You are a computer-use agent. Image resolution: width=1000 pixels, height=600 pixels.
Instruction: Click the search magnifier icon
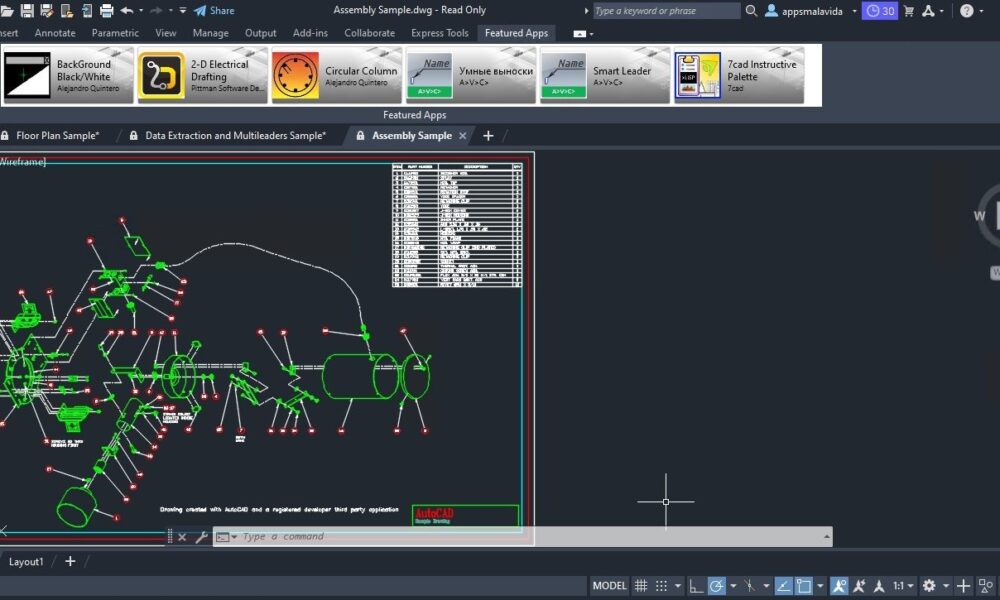pos(751,11)
